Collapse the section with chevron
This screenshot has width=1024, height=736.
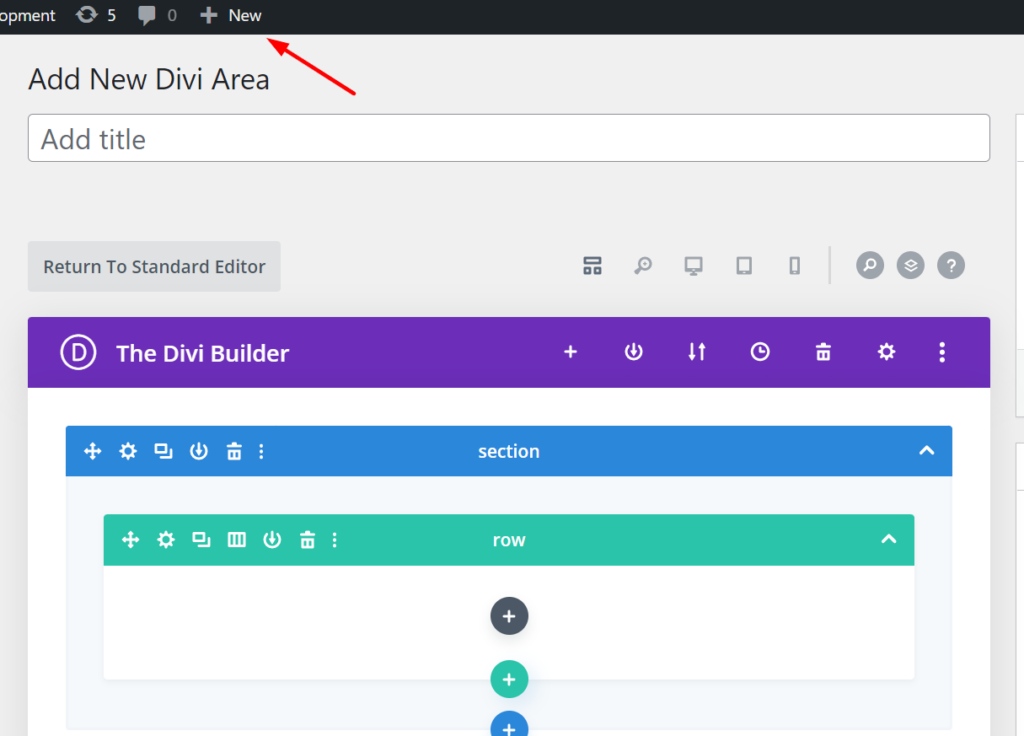point(927,451)
